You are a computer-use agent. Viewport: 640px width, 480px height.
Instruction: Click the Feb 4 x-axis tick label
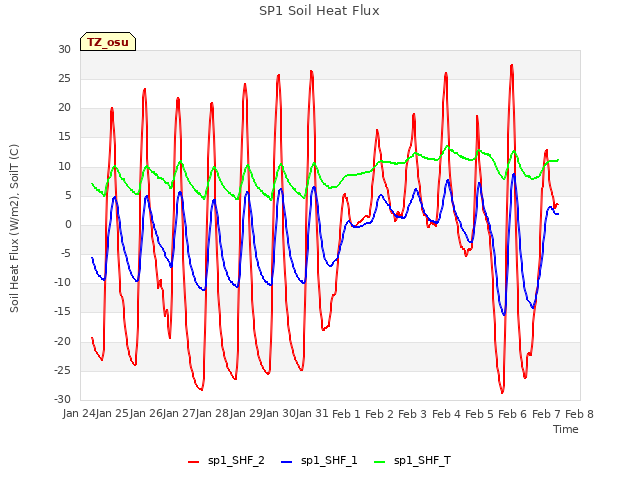(x=446, y=414)
